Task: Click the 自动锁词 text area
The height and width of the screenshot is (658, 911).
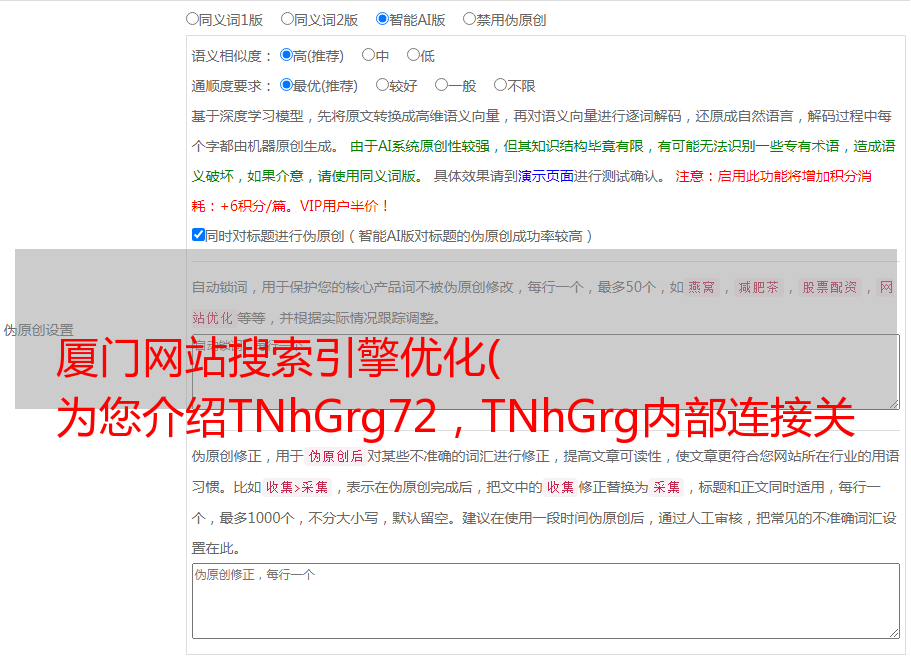Action: pos(546,372)
